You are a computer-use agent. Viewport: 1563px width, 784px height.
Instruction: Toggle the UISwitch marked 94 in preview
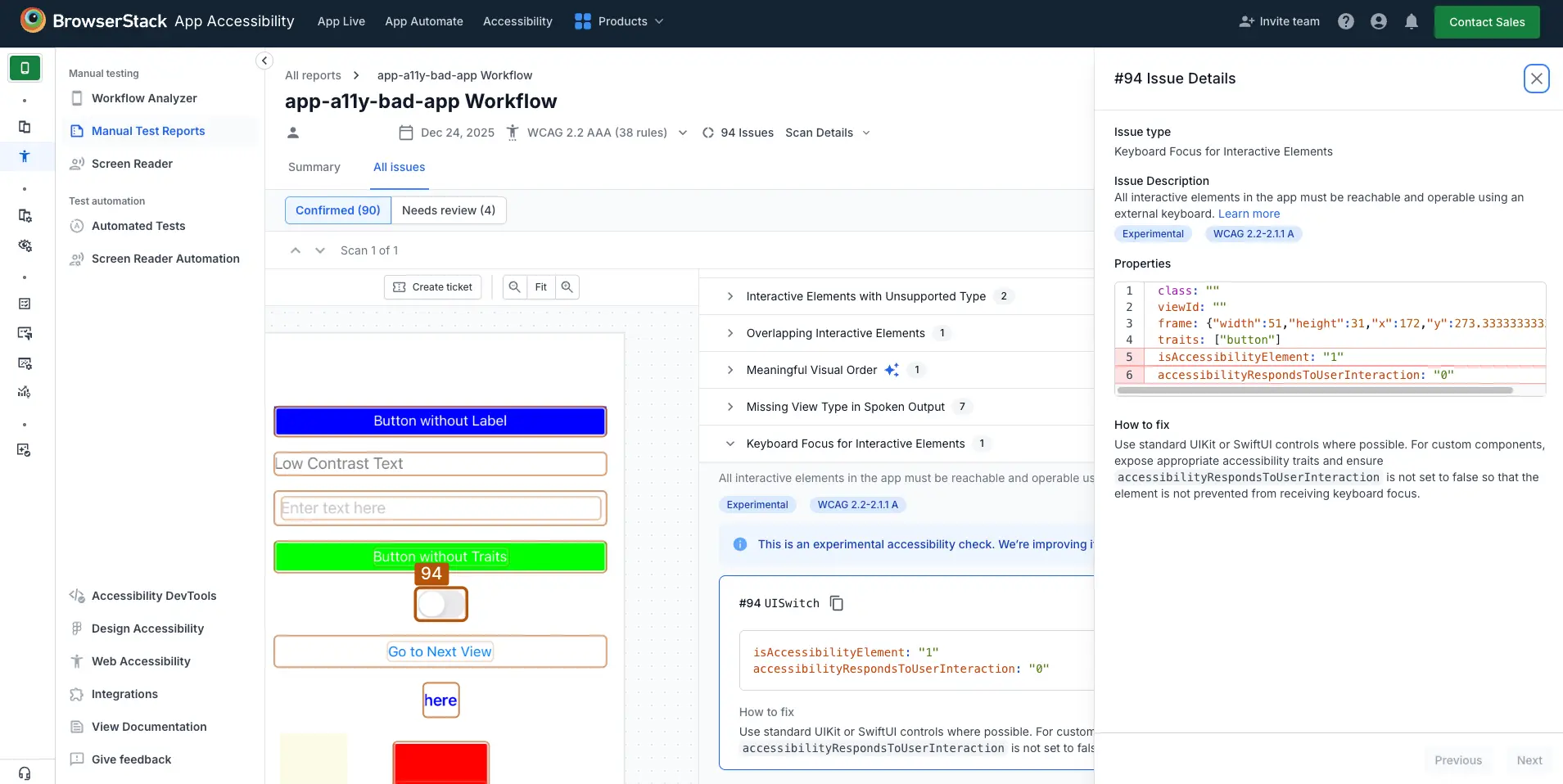point(441,605)
